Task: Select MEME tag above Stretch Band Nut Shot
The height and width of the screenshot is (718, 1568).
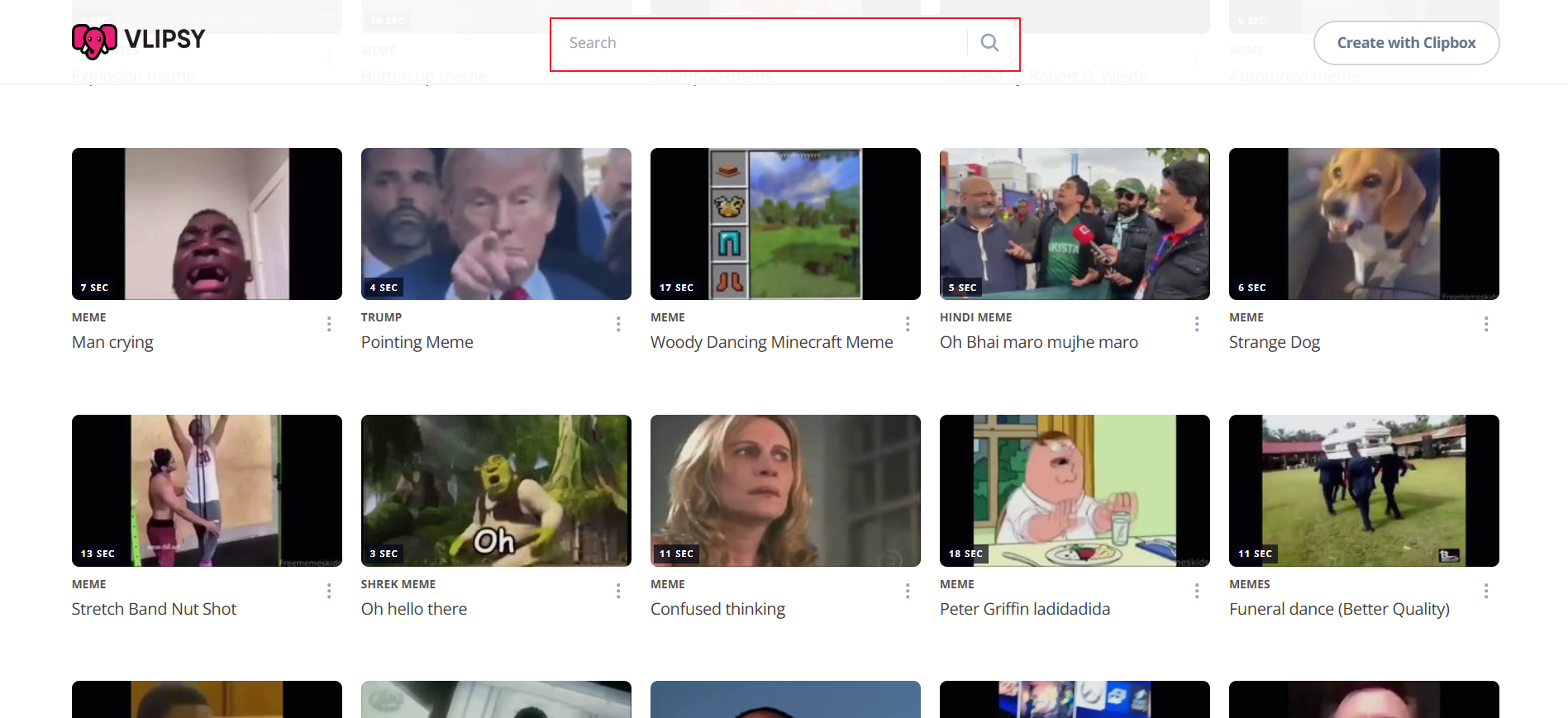Action: 89,584
